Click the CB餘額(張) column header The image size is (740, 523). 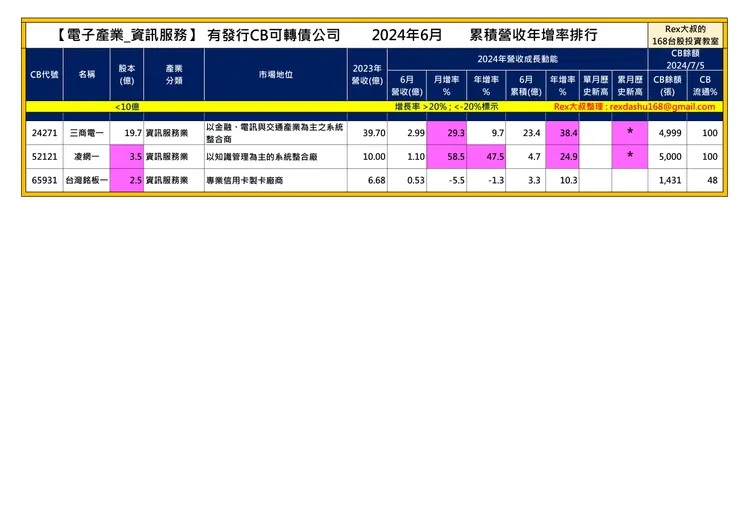667,85
